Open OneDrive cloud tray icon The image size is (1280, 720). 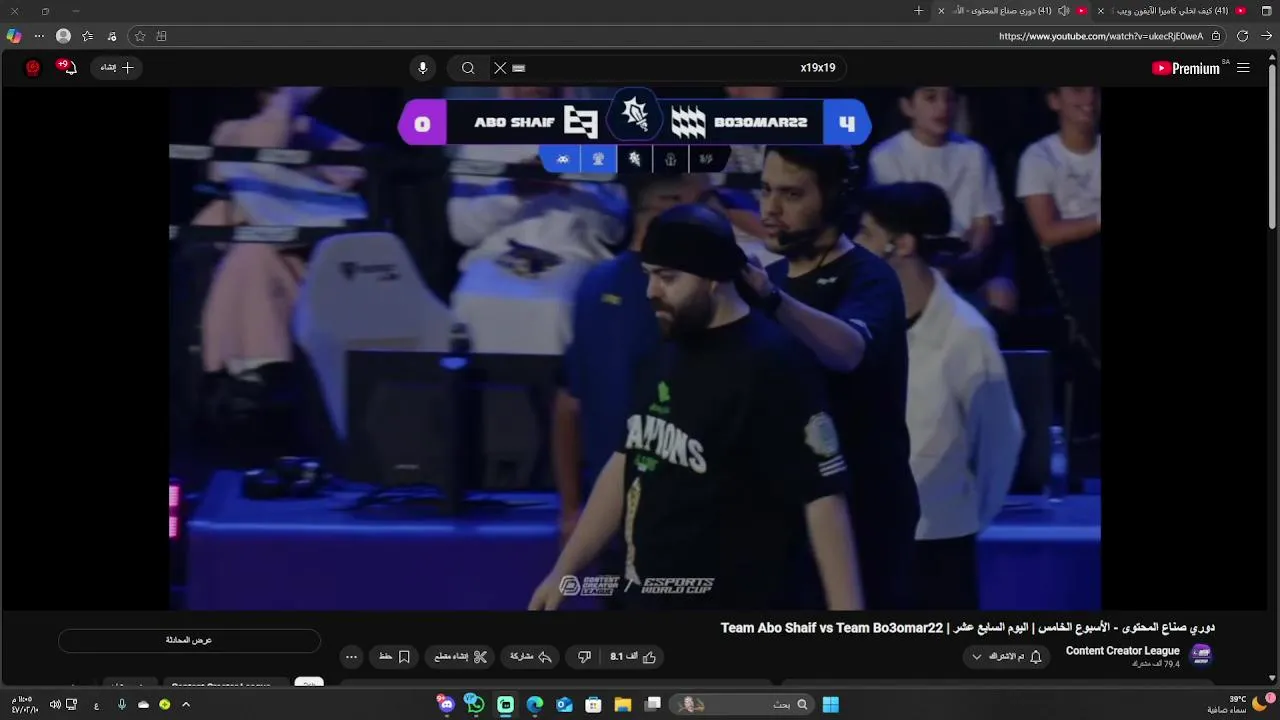pyautogui.click(x=143, y=705)
